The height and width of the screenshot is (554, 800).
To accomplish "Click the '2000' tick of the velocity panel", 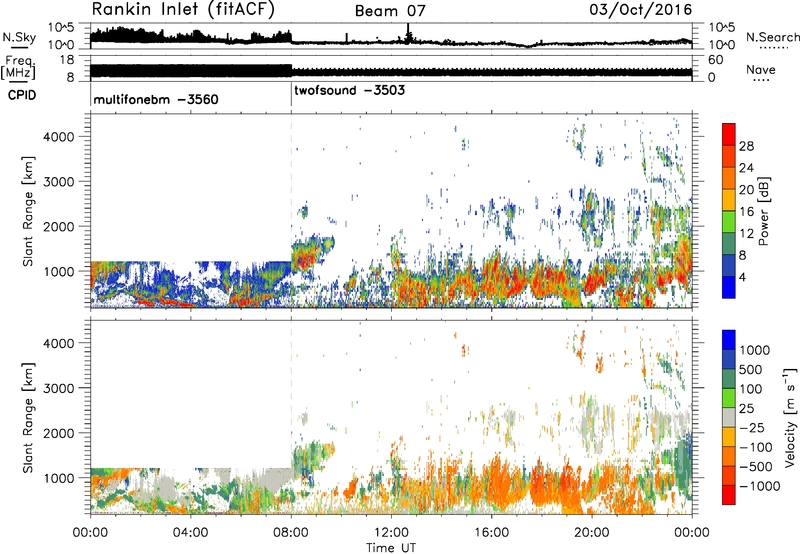I will (x=58, y=433).
